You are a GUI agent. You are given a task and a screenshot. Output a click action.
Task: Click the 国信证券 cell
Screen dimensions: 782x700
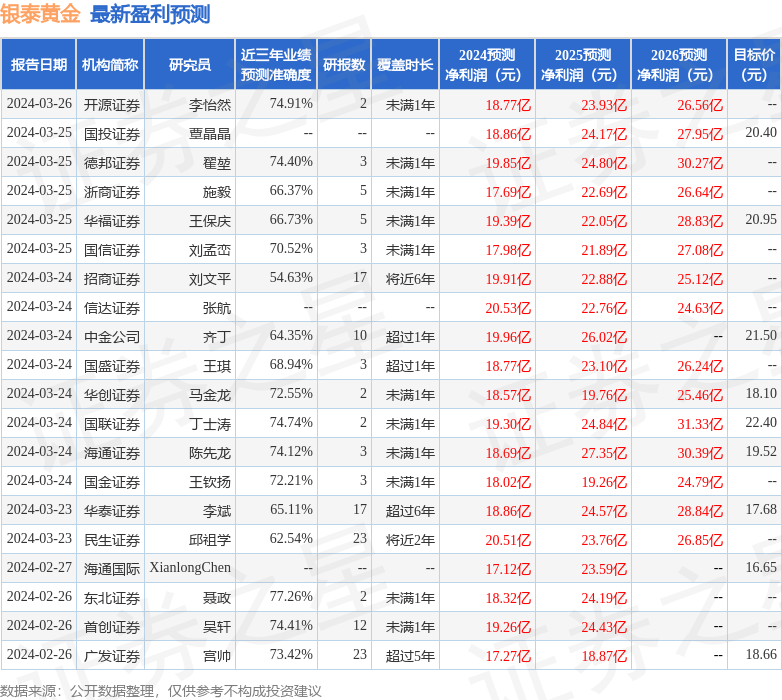[112, 249]
